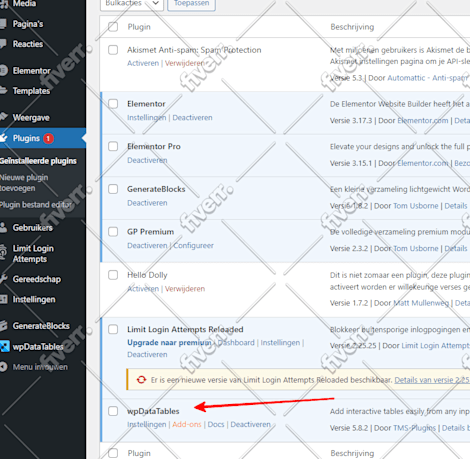Click Deactiveren under Elementor Pro
The width and height of the screenshot is (470, 459).
point(147,160)
